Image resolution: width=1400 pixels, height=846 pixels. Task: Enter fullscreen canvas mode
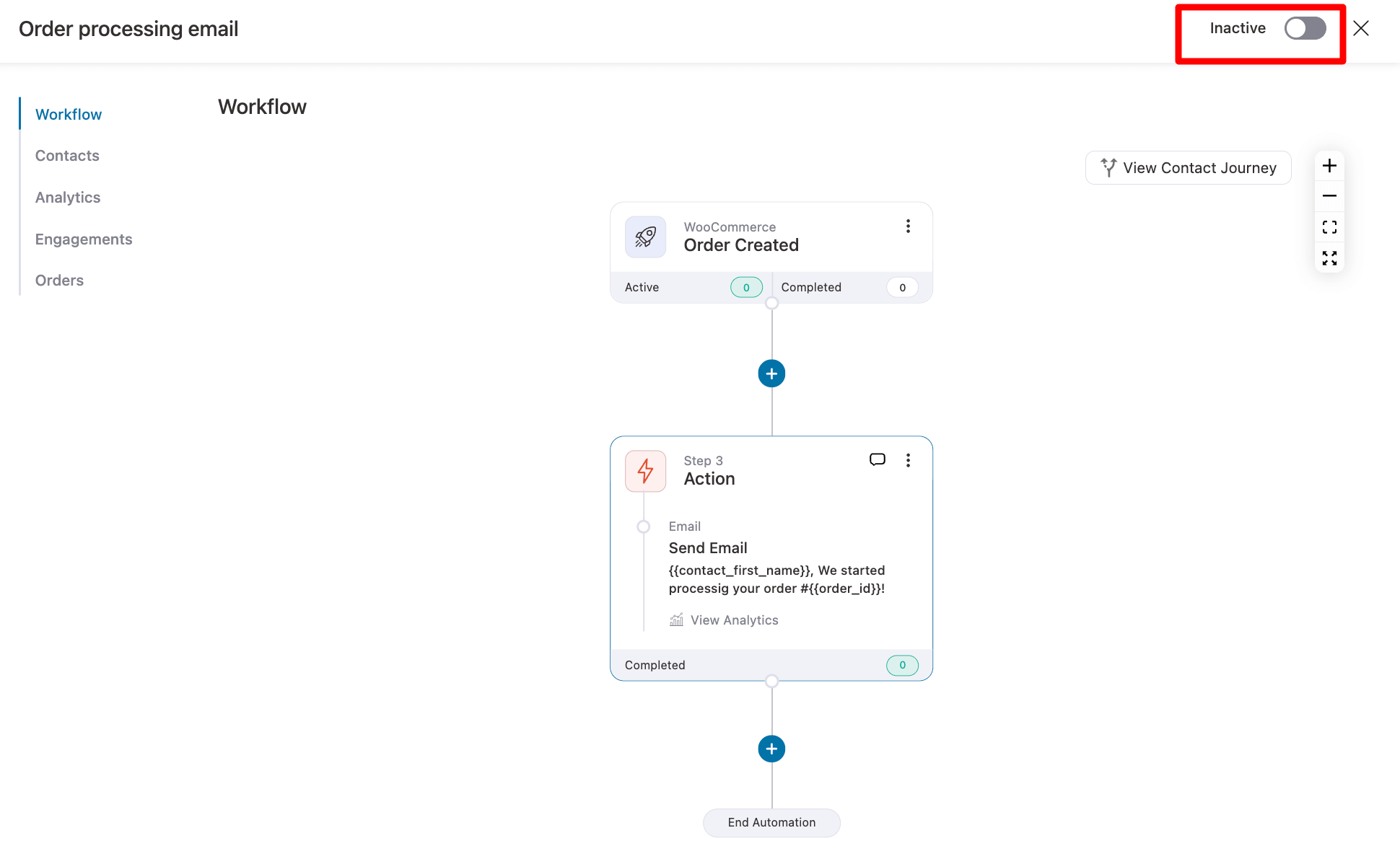1329,258
